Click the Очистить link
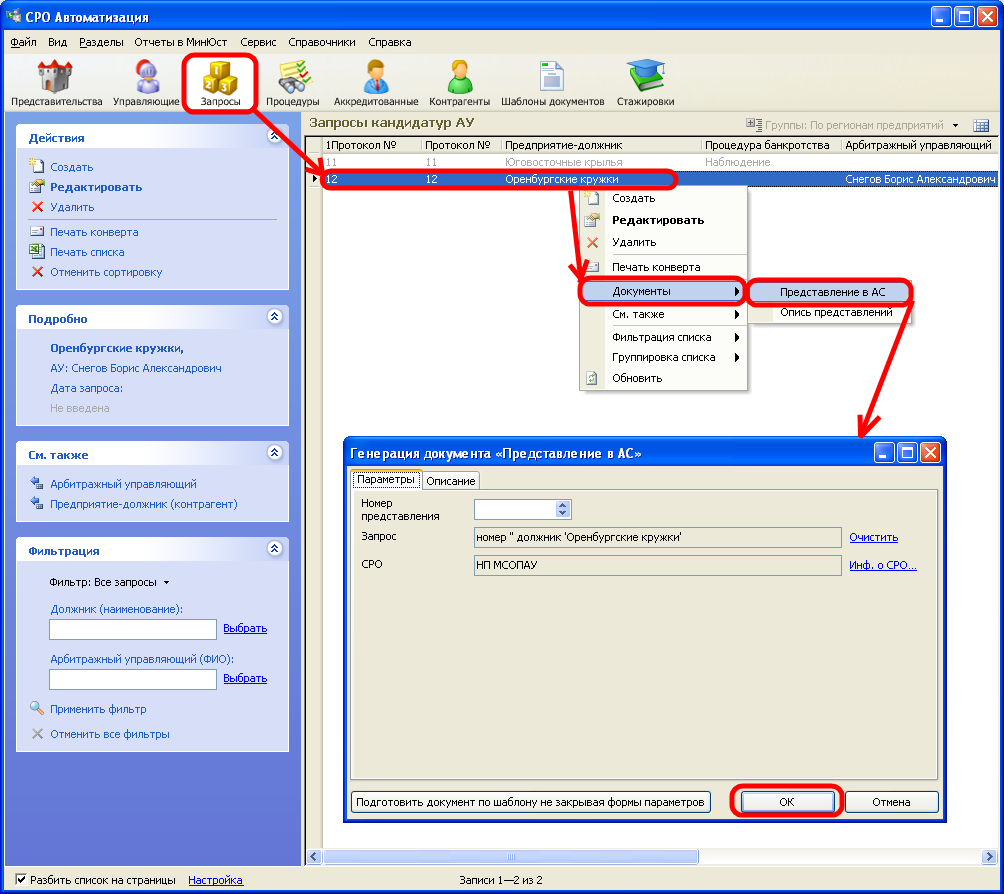1004x894 pixels. (873, 538)
